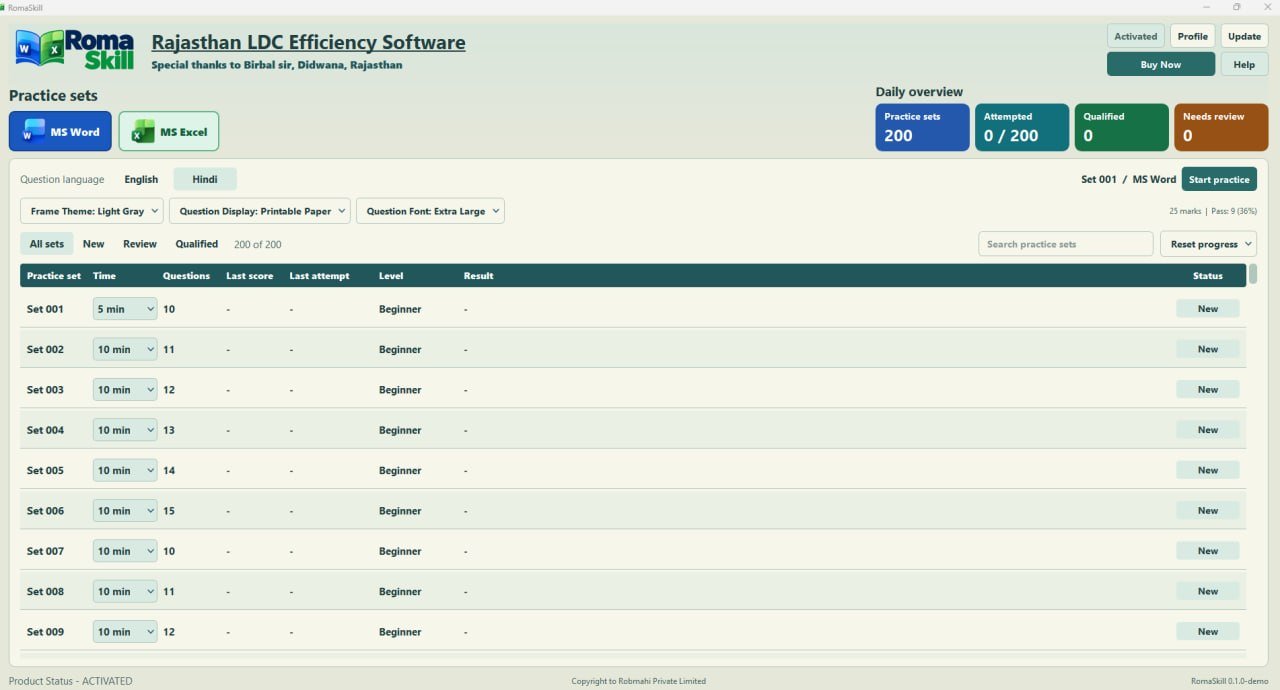Click the Questions column header
Viewport: 1280px width, 690px height.
coord(186,276)
